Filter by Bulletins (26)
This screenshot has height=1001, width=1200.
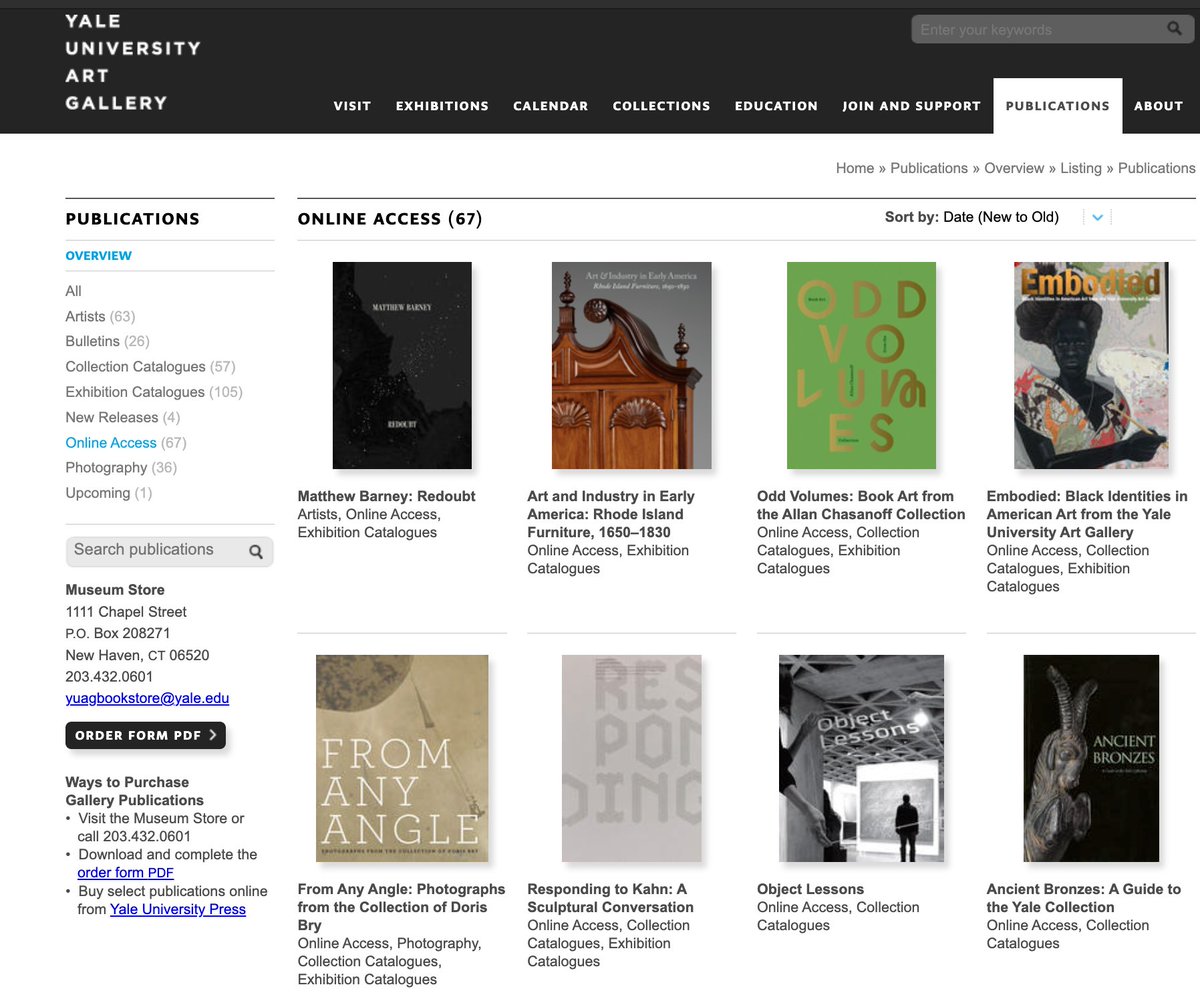point(107,341)
